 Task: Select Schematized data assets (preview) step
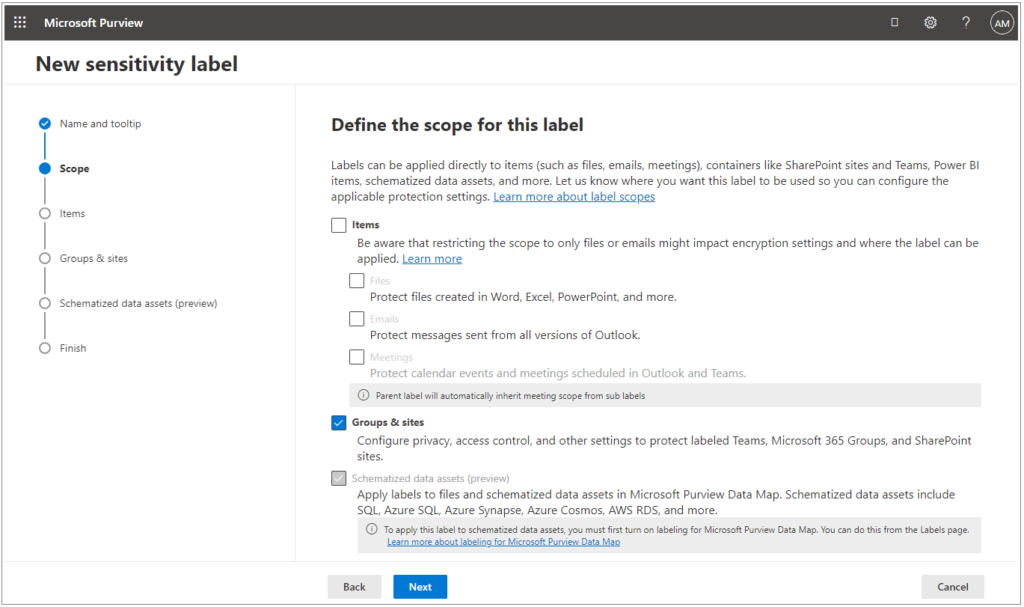pos(138,303)
